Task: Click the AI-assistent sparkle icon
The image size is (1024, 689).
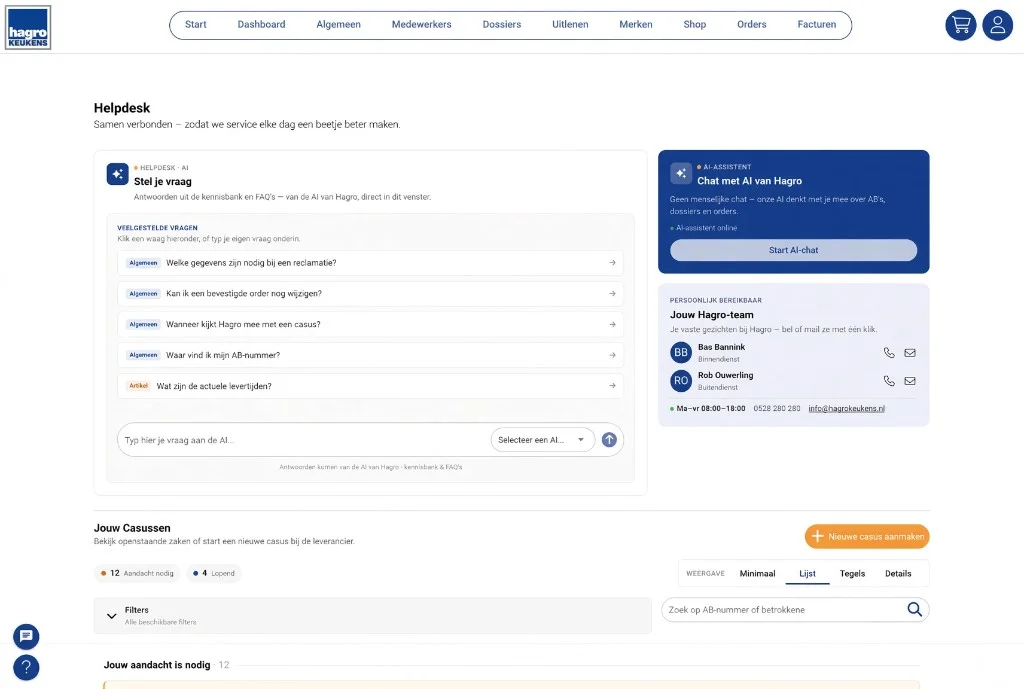Action: coord(680,173)
